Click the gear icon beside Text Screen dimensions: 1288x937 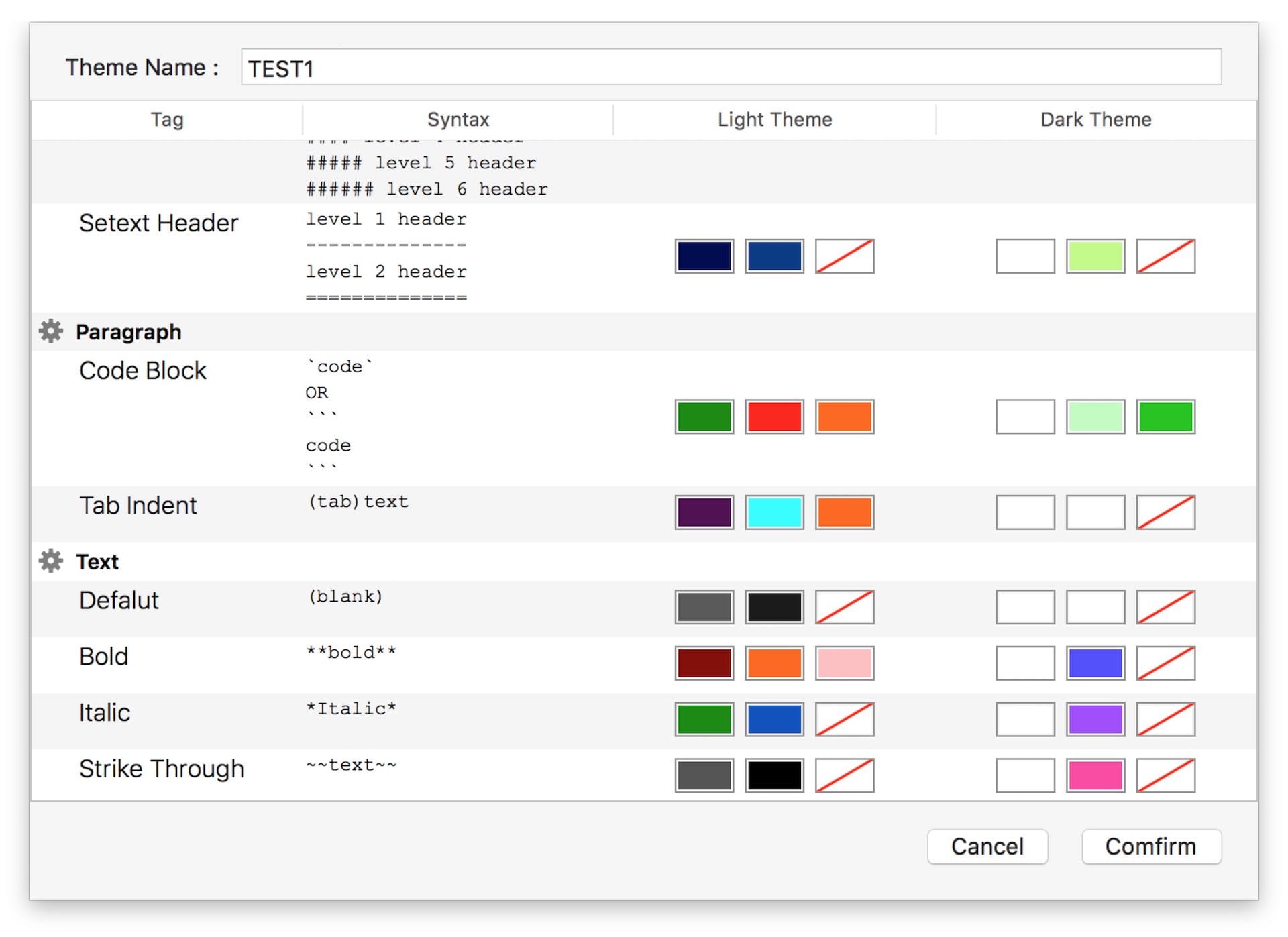pyautogui.click(x=51, y=561)
